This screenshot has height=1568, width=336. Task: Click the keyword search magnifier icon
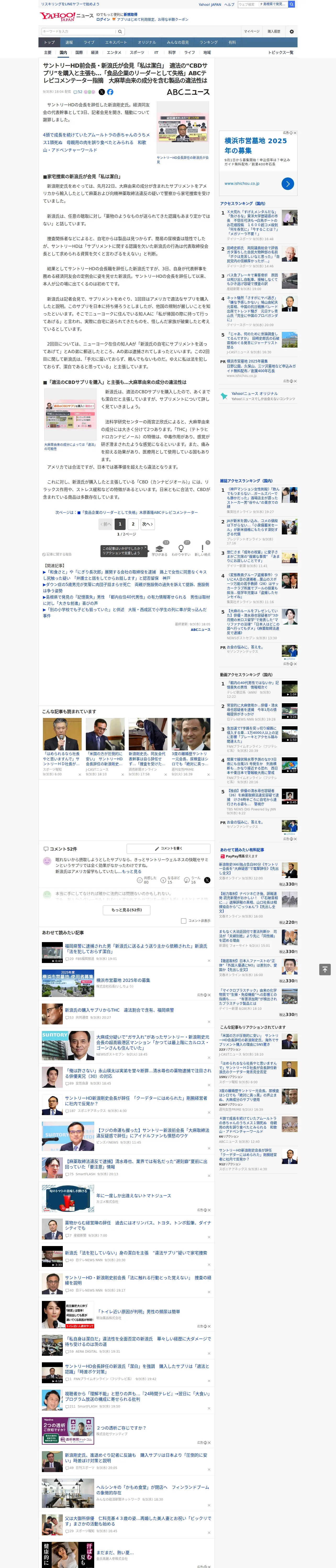coord(120,32)
